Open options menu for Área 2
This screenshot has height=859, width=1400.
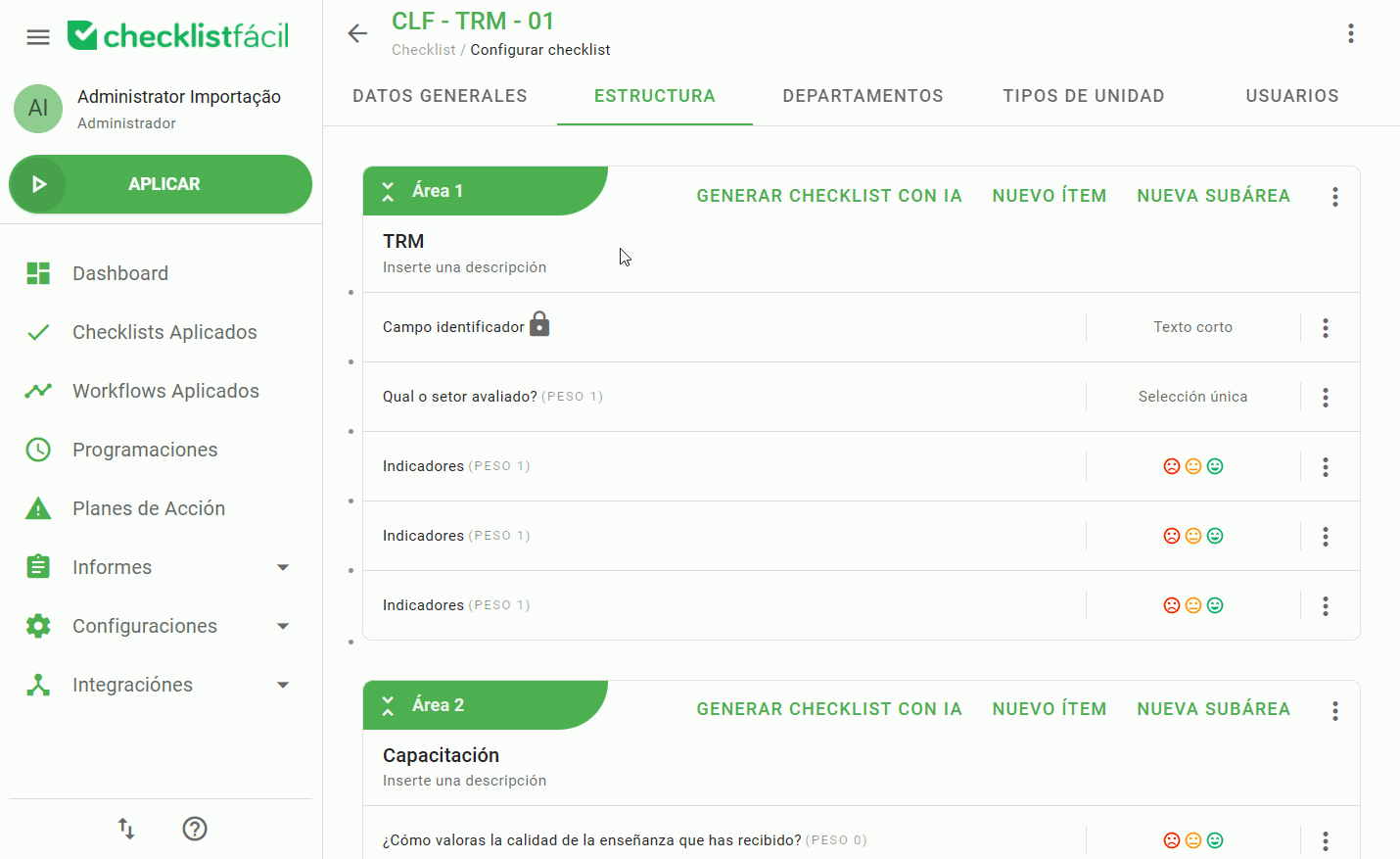[1335, 711]
